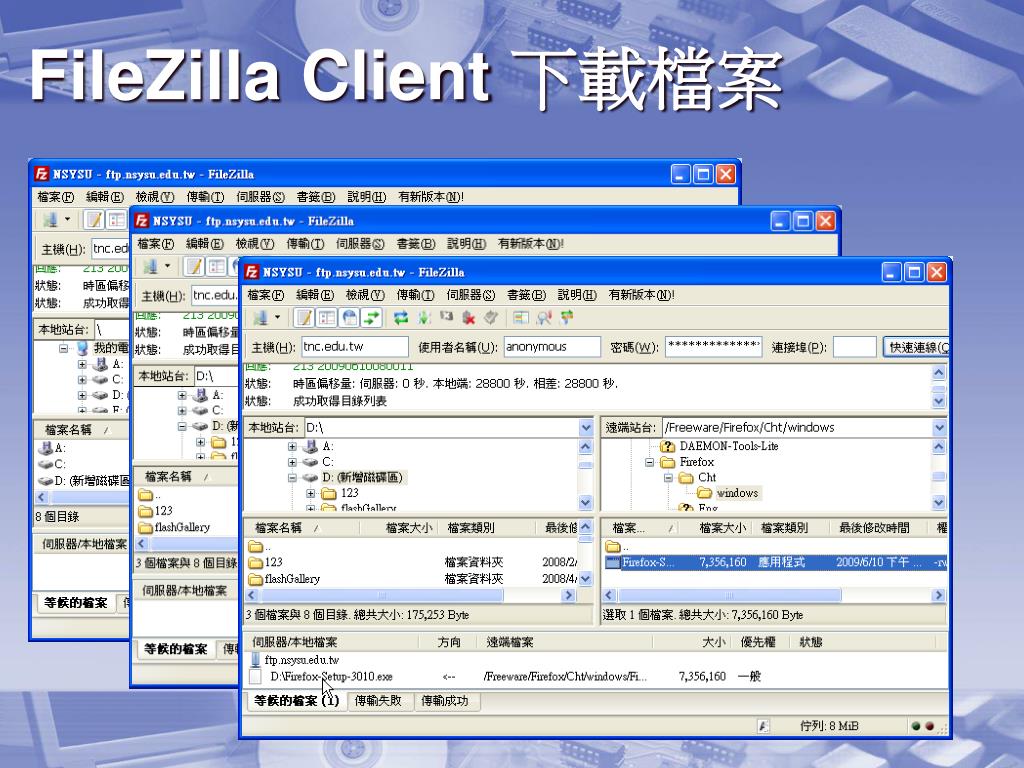Toggle message log icon in middle window

(194, 266)
